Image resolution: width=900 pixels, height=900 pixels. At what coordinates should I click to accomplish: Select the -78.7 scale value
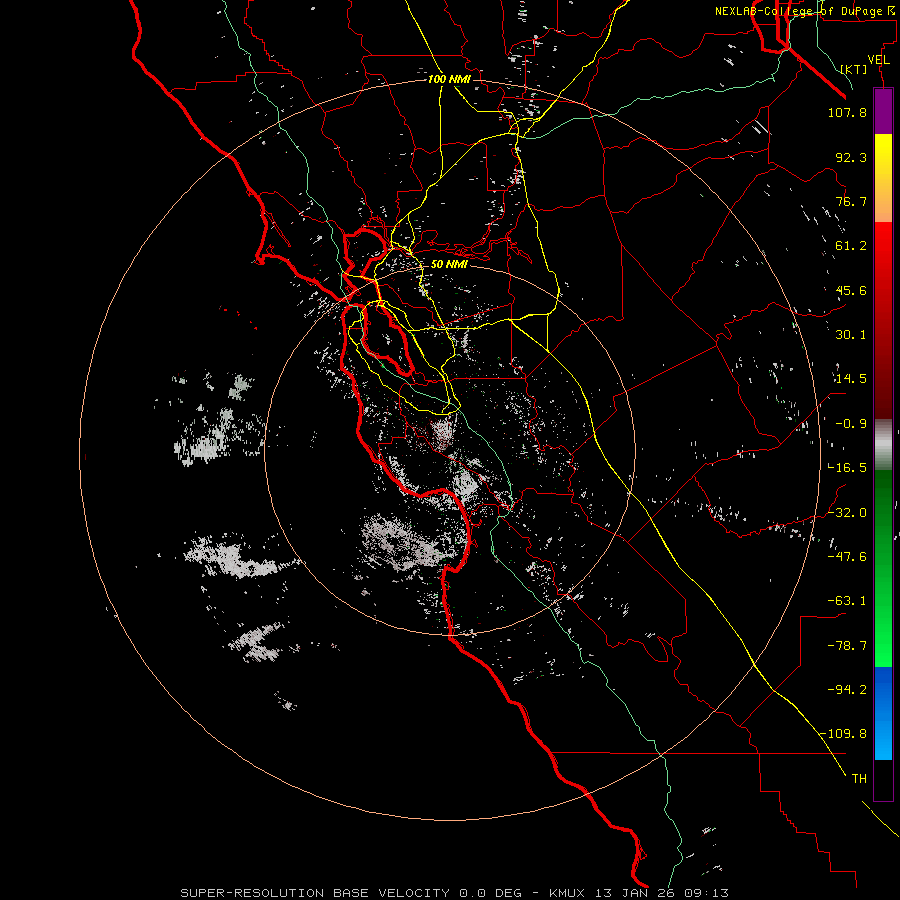tap(847, 646)
